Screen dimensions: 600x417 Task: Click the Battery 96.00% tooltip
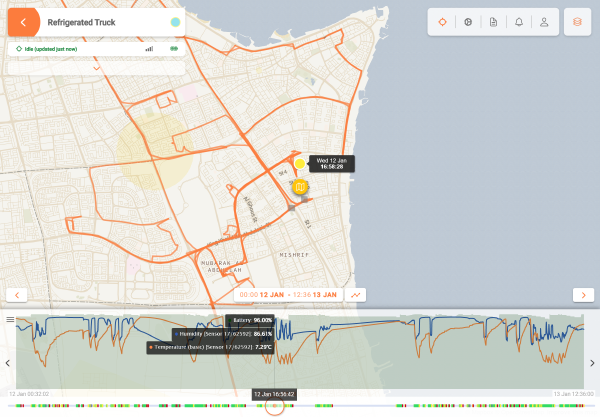250,320
